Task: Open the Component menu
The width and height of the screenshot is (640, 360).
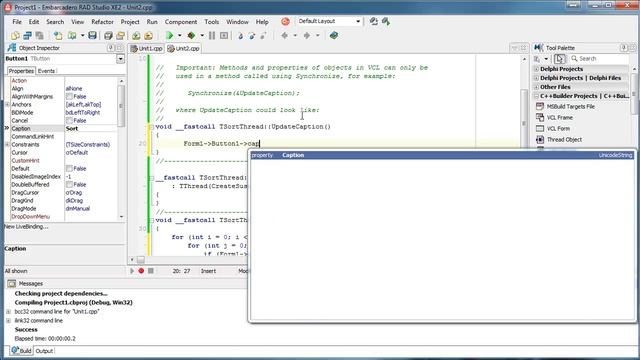Action: click(x=181, y=22)
